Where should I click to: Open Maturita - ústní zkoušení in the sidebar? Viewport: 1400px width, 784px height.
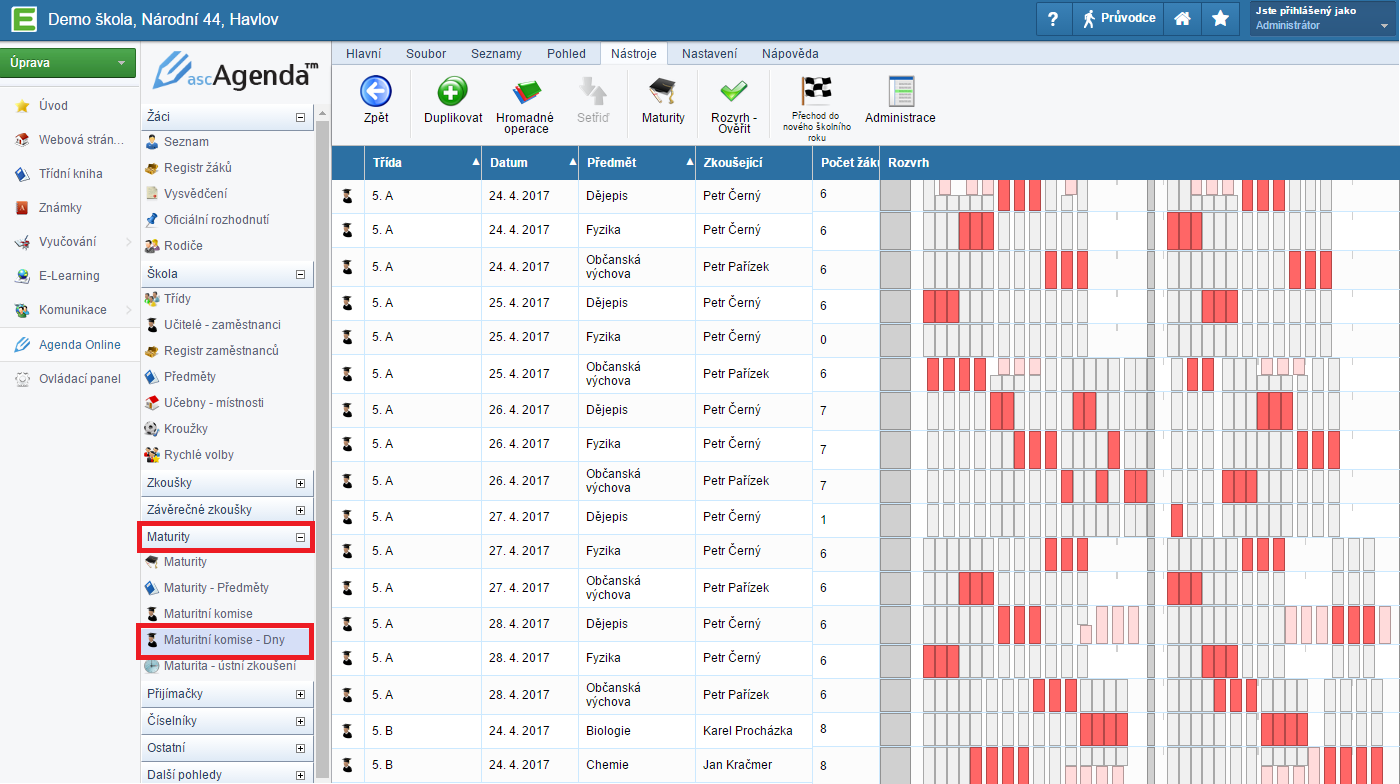click(229, 666)
